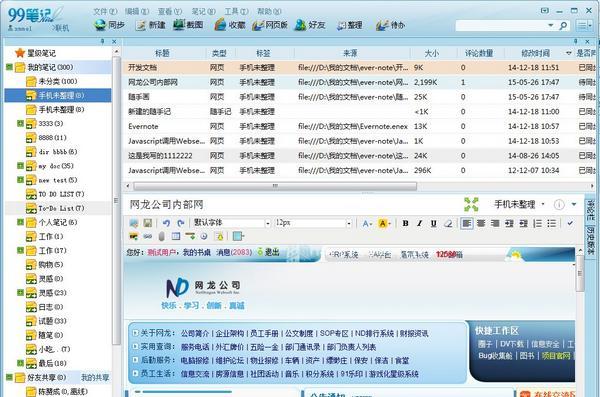
Task: Insert current time with clock icon
Action: tap(204, 236)
